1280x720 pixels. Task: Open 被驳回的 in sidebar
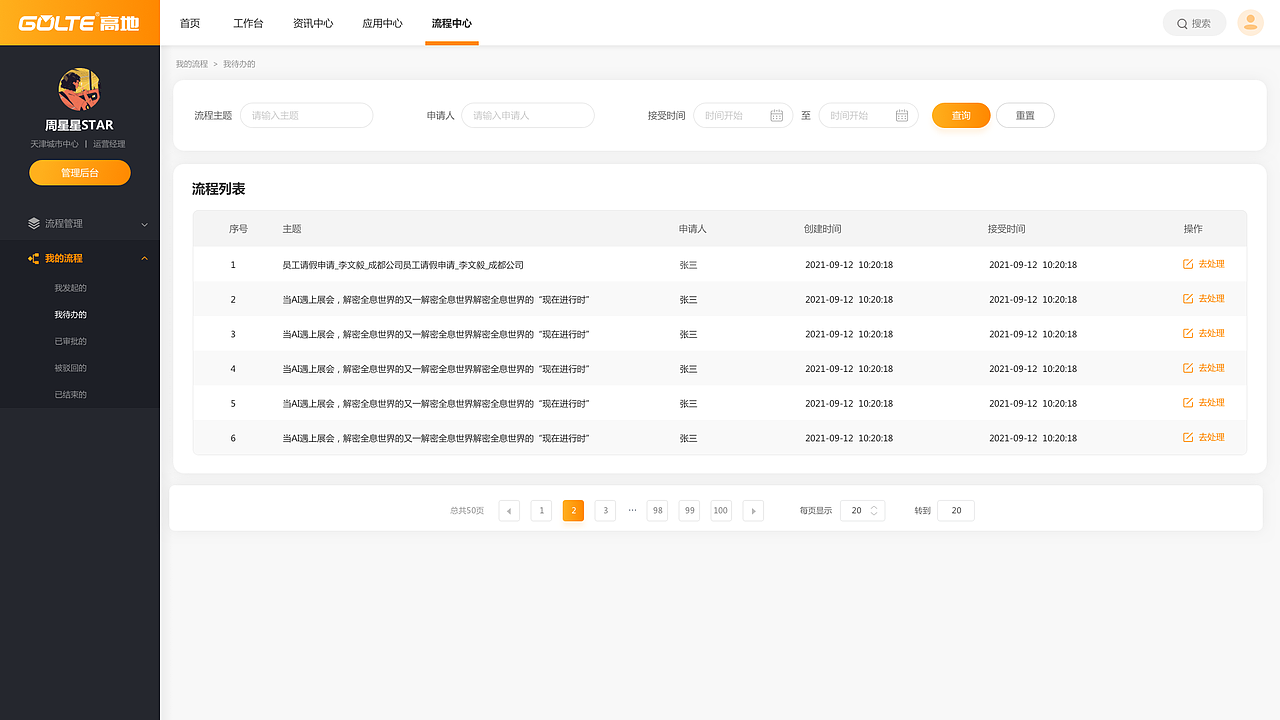coord(71,368)
